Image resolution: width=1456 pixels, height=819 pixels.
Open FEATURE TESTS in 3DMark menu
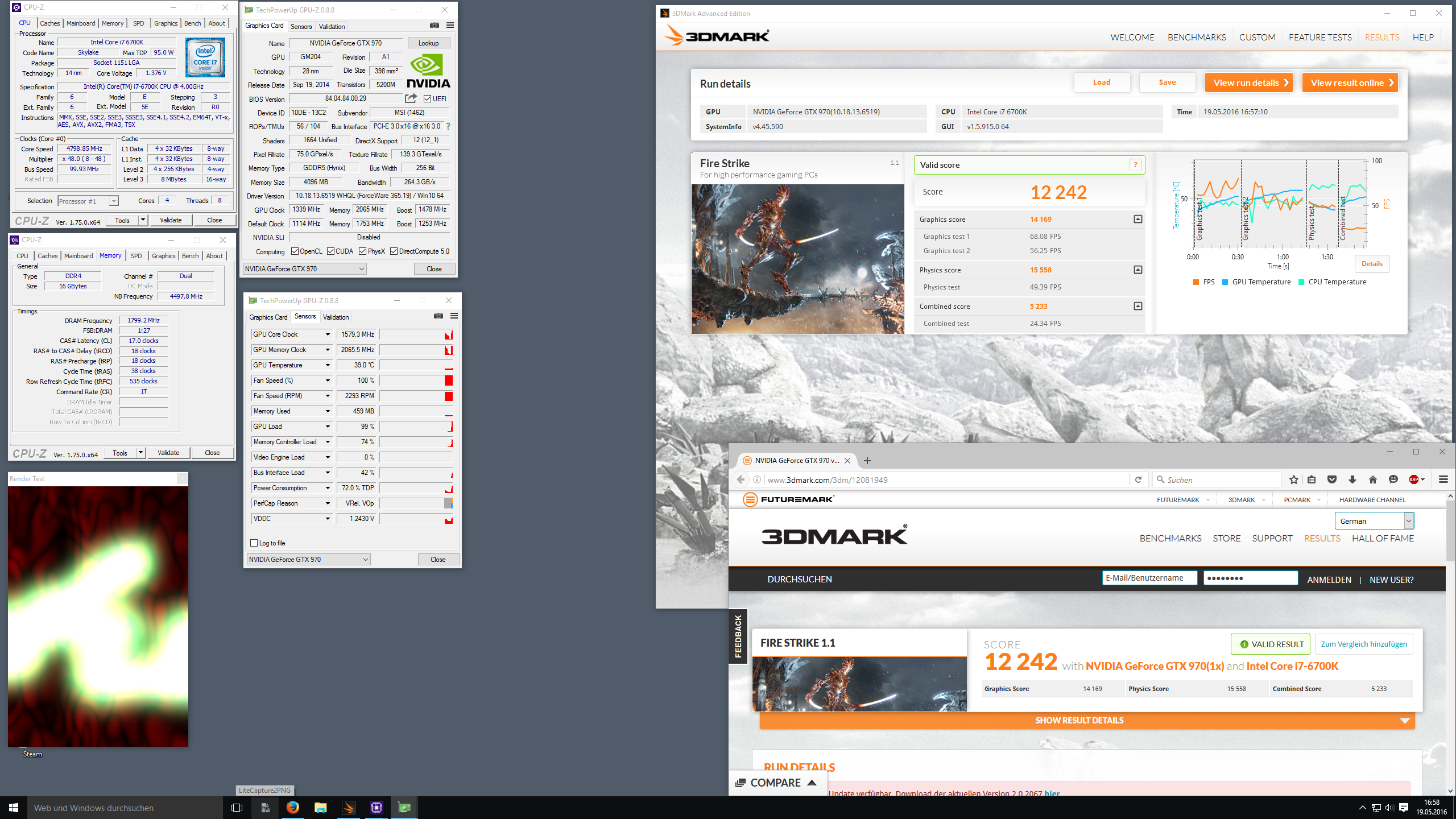[1320, 37]
